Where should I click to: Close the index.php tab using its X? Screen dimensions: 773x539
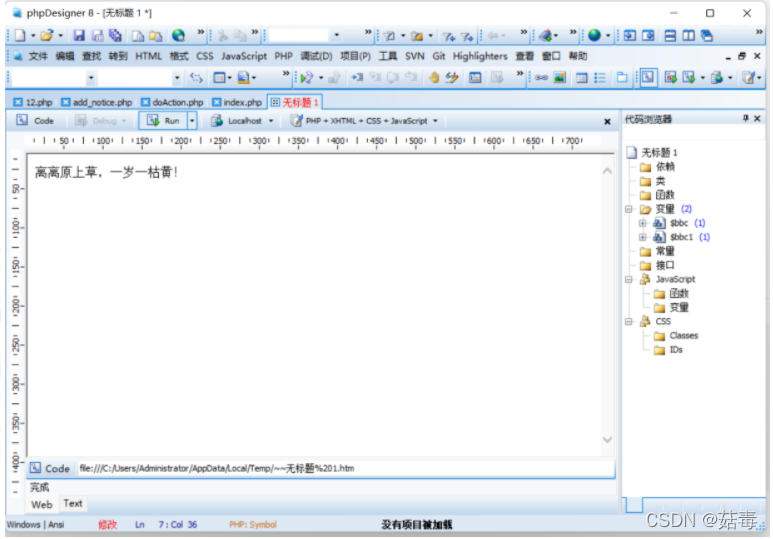[x=216, y=102]
